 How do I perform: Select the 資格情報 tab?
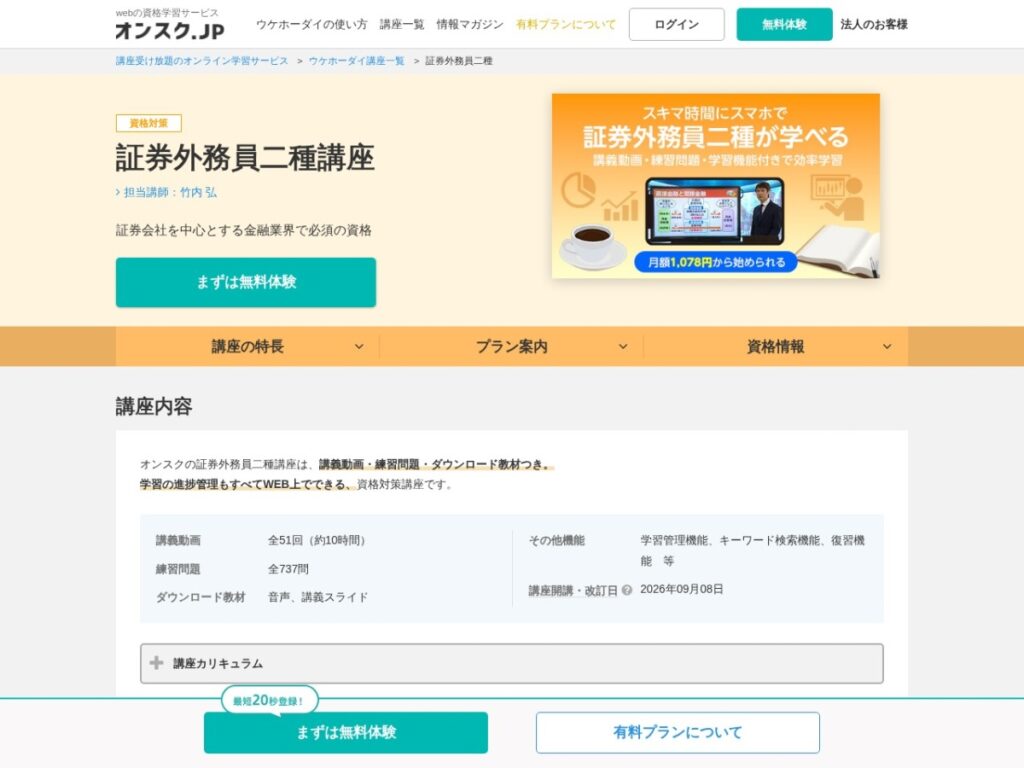776,347
